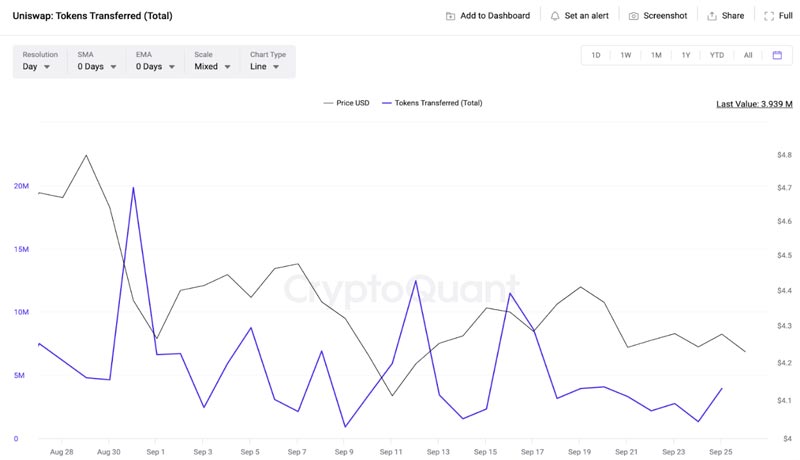Click the Share upload icon
Image resolution: width=800 pixels, height=460 pixels.
coord(712,16)
